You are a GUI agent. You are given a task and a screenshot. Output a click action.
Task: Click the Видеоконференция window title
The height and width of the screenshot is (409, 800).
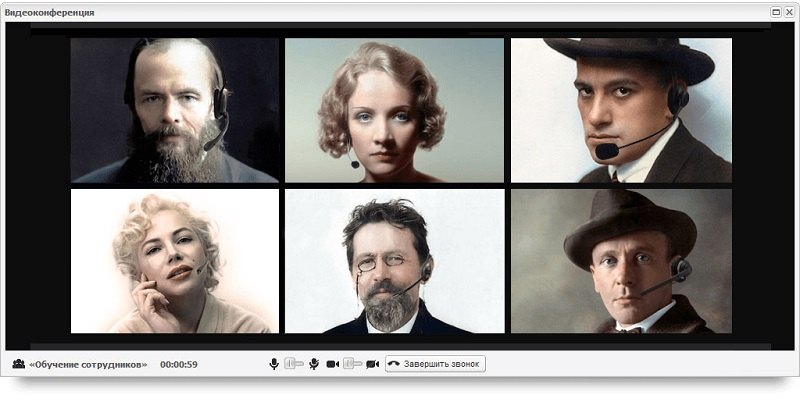[49, 13]
